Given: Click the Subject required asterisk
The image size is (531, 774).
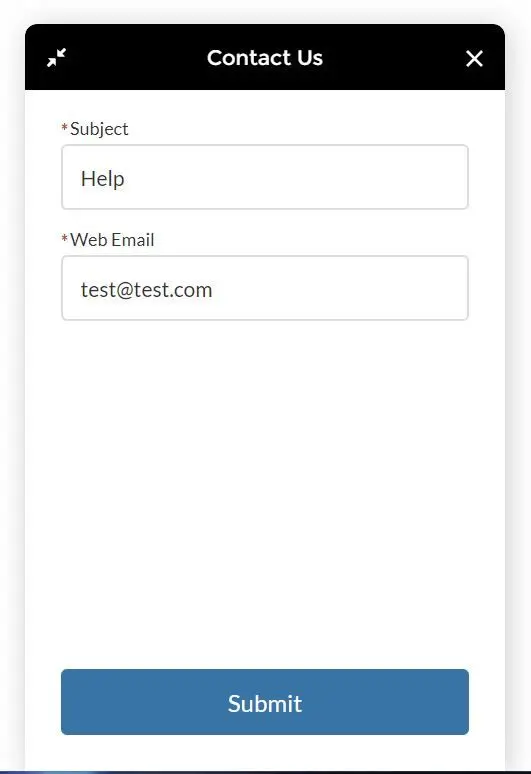Looking at the screenshot, I should 64,128.
